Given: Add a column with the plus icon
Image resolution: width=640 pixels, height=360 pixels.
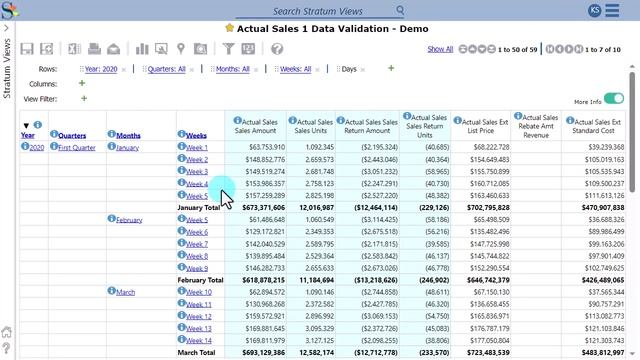Looking at the screenshot, I should [82, 83].
